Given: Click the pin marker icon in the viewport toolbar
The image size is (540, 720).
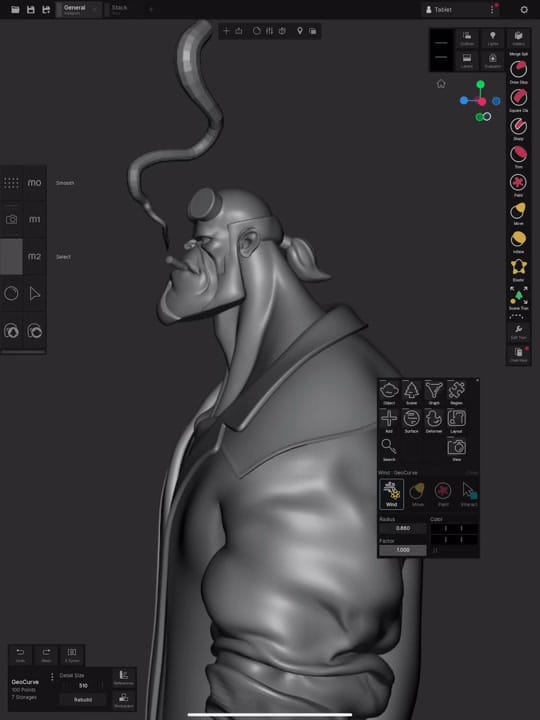Looking at the screenshot, I should pyautogui.click(x=300, y=31).
